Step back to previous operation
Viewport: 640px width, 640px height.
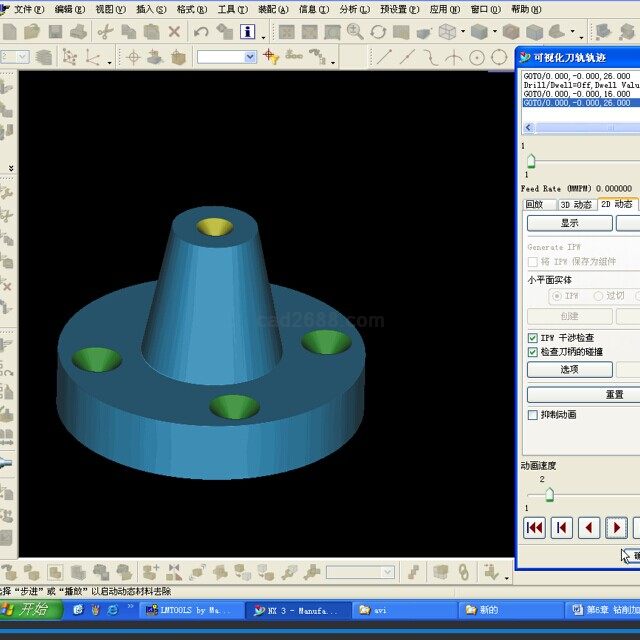[562, 527]
